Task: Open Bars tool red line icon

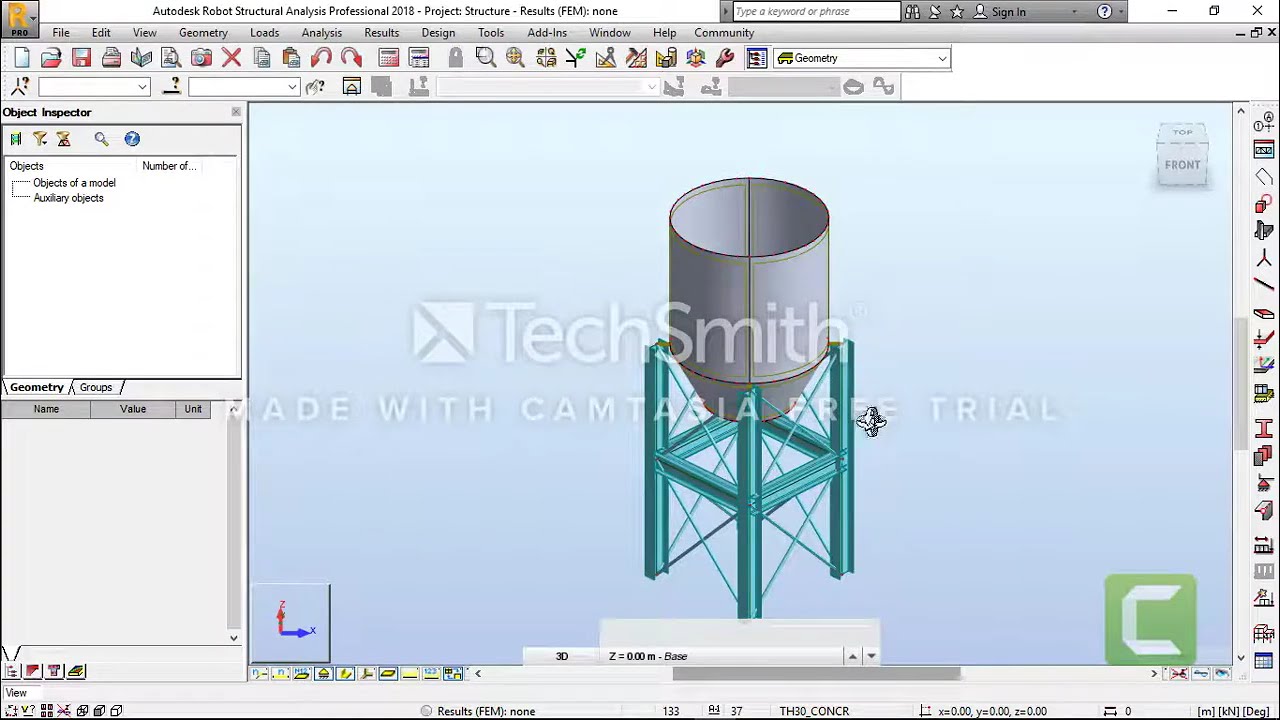Action: pos(1264,285)
